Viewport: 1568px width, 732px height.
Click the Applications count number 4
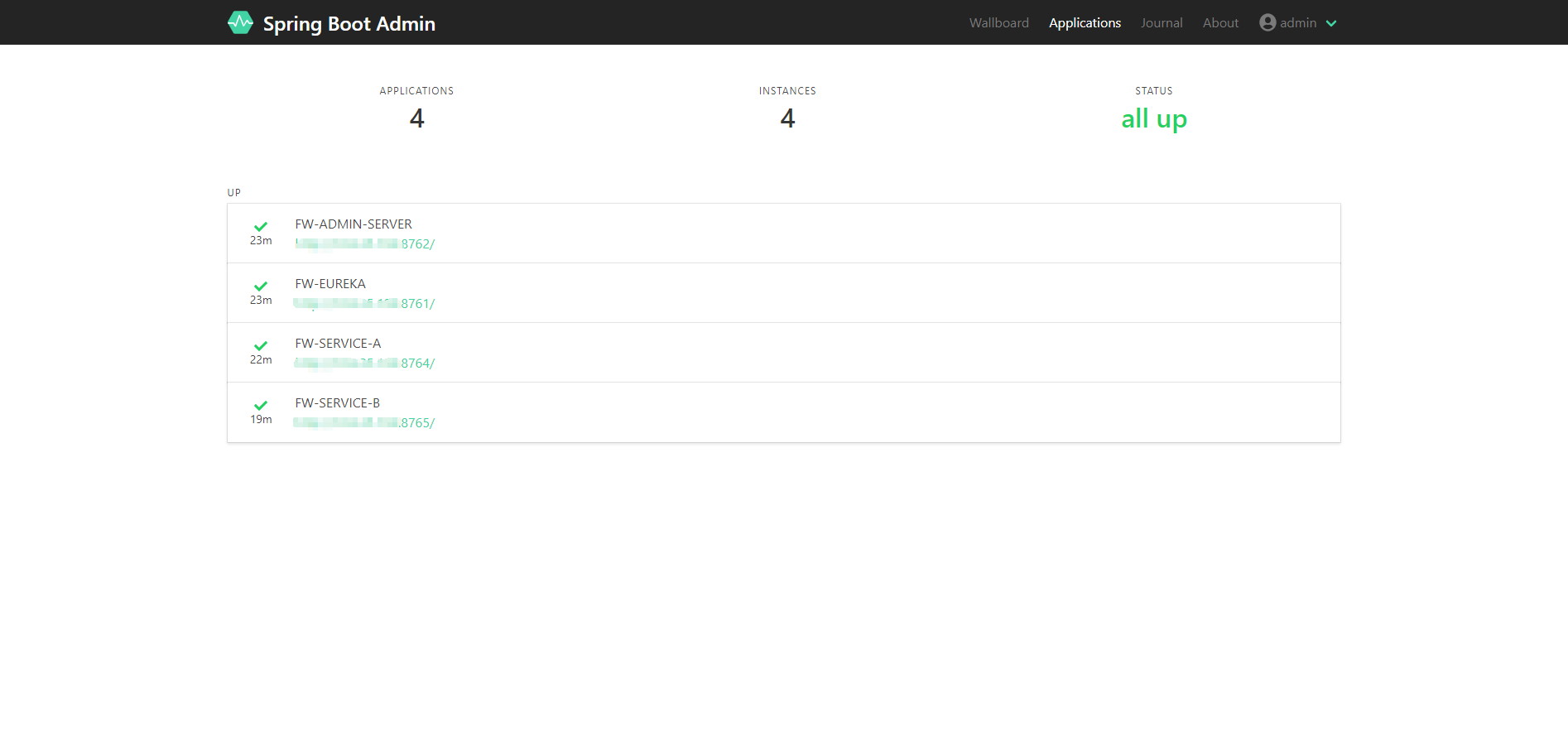click(x=416, y=118)
